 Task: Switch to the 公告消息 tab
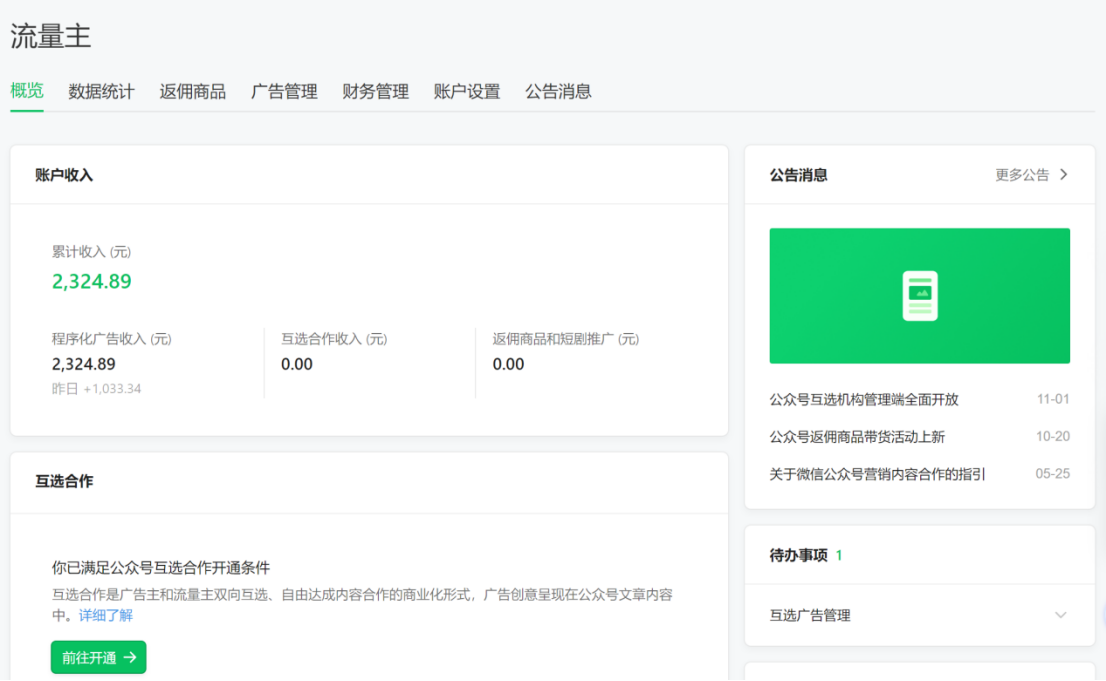click(x=558, y=91)
